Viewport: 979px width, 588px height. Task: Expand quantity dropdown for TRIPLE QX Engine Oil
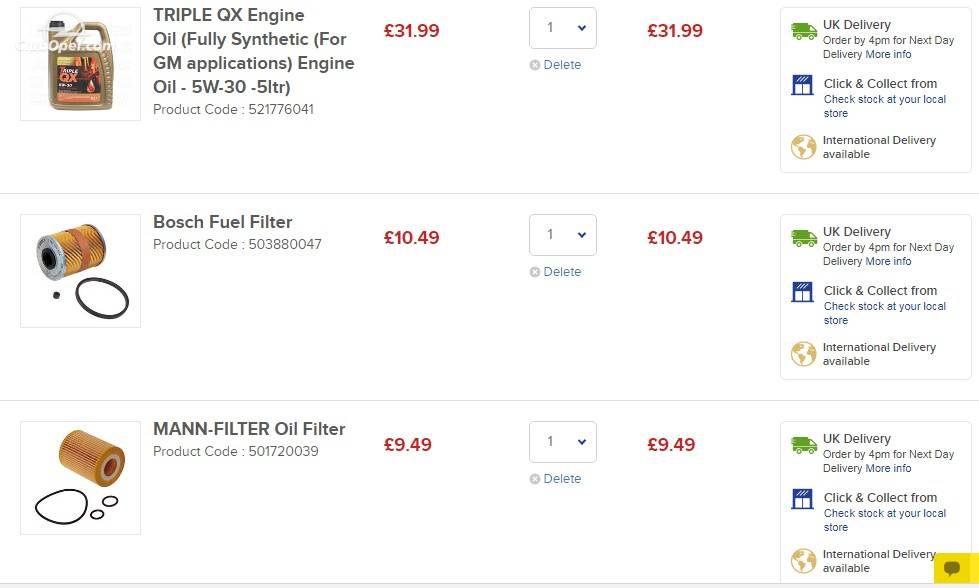click(x=563, y=28)
